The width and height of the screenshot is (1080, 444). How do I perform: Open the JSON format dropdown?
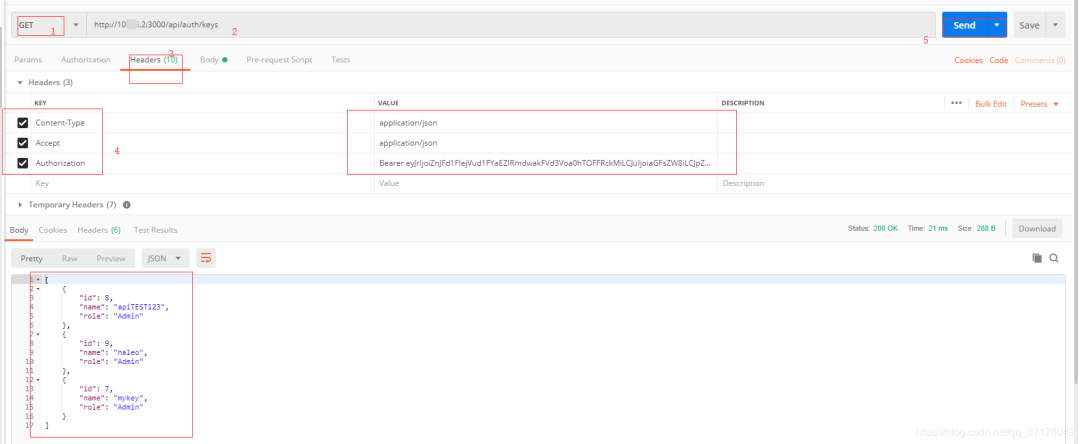(x=165, y=258)
